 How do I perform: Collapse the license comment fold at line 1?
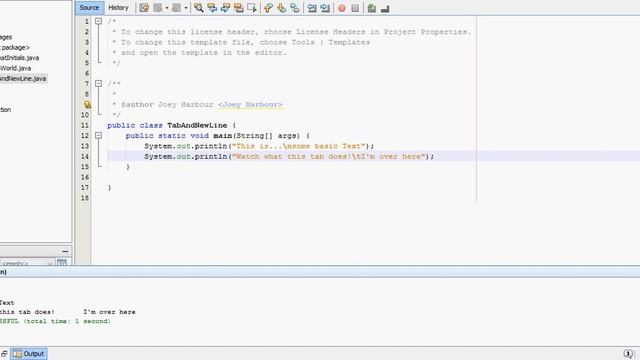point(98,21)
